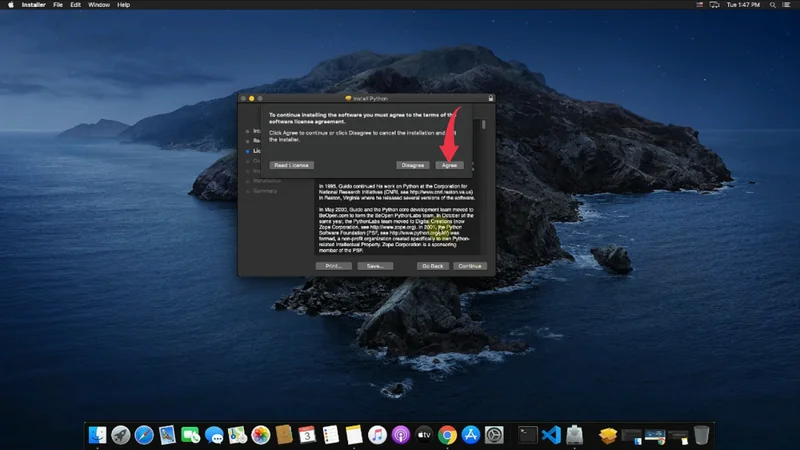Image resolution: width=800 pixels, height=450 pixels.
Task: Click the Disagree button
Action: click(412, 165)
